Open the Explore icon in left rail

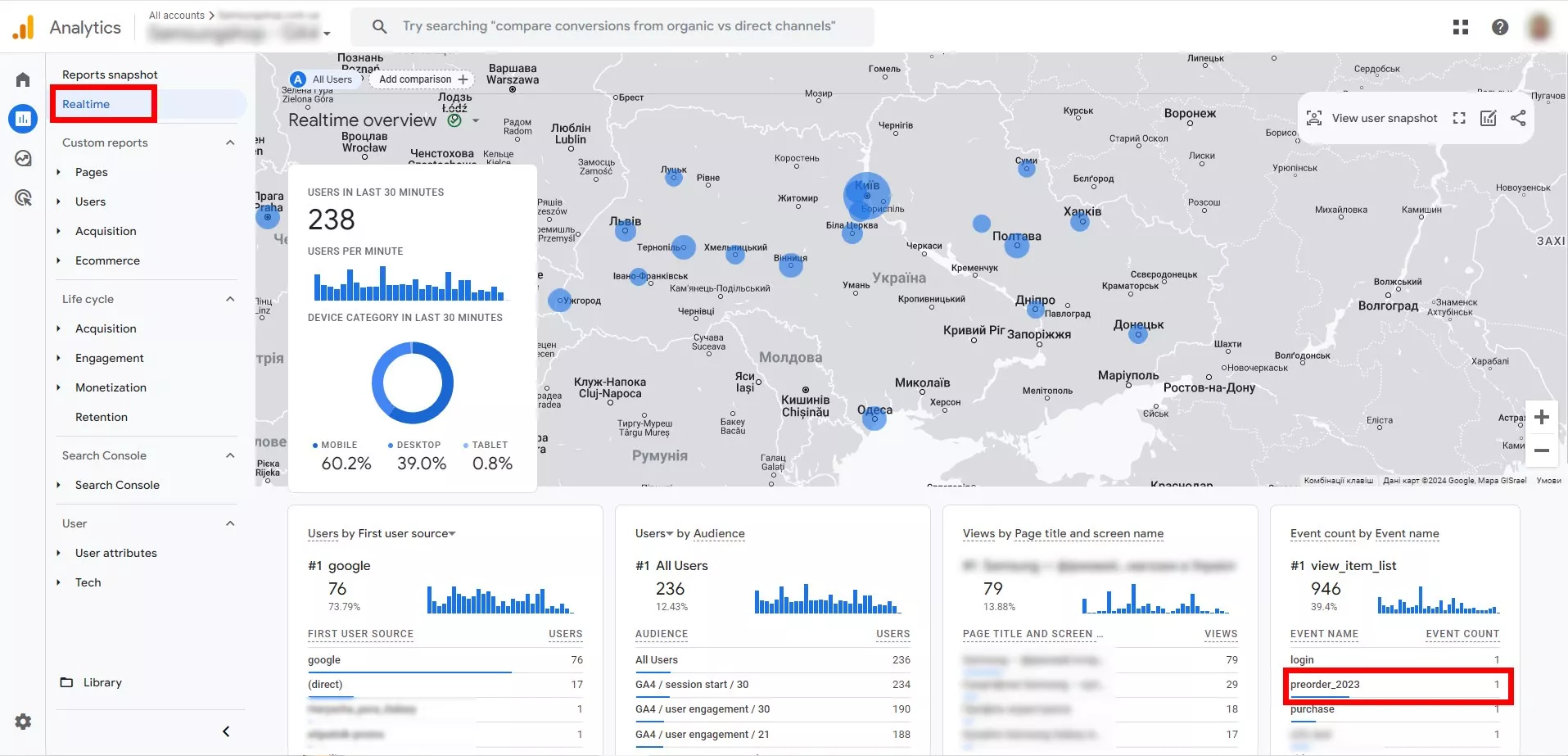click(23, 158)
